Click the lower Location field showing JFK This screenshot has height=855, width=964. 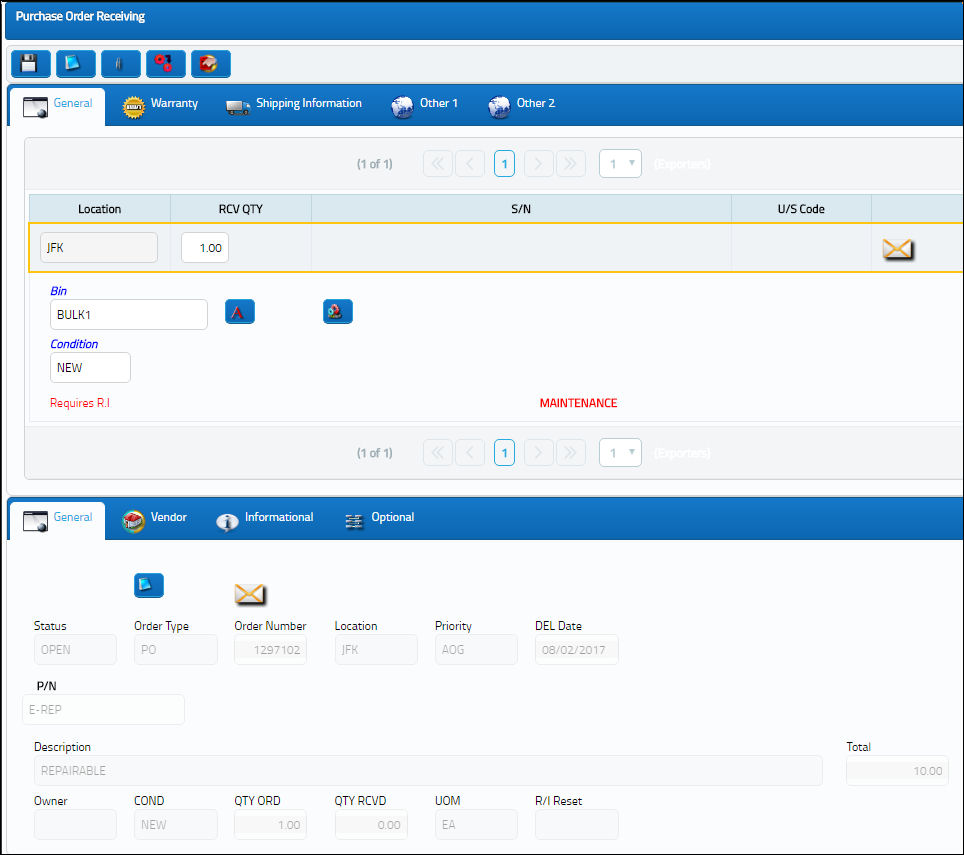coord(376,650)
